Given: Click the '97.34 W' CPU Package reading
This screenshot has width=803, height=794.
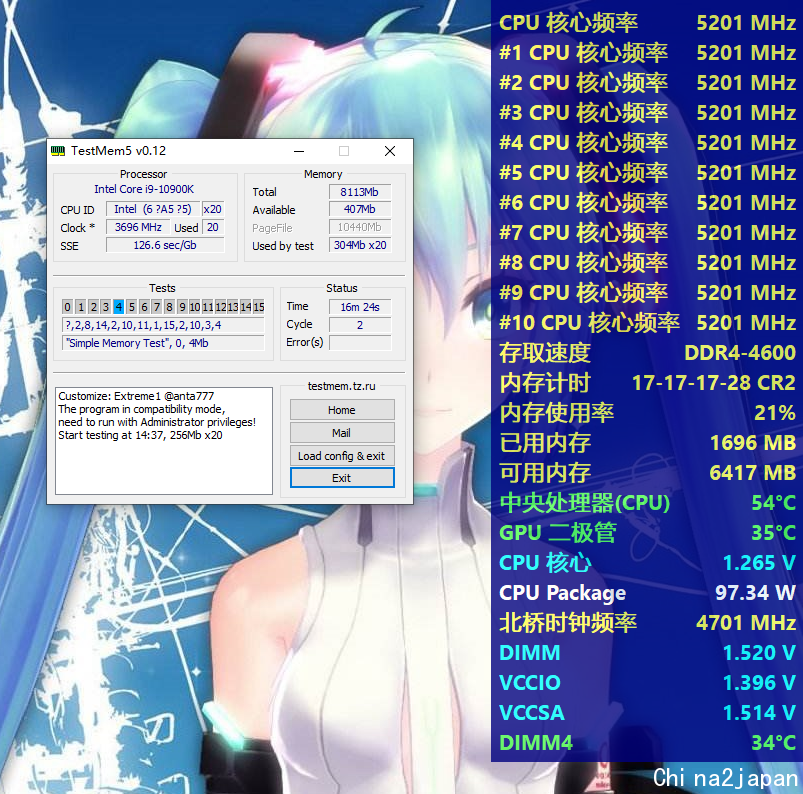Looking at the screenshot, I should (755, 593).
